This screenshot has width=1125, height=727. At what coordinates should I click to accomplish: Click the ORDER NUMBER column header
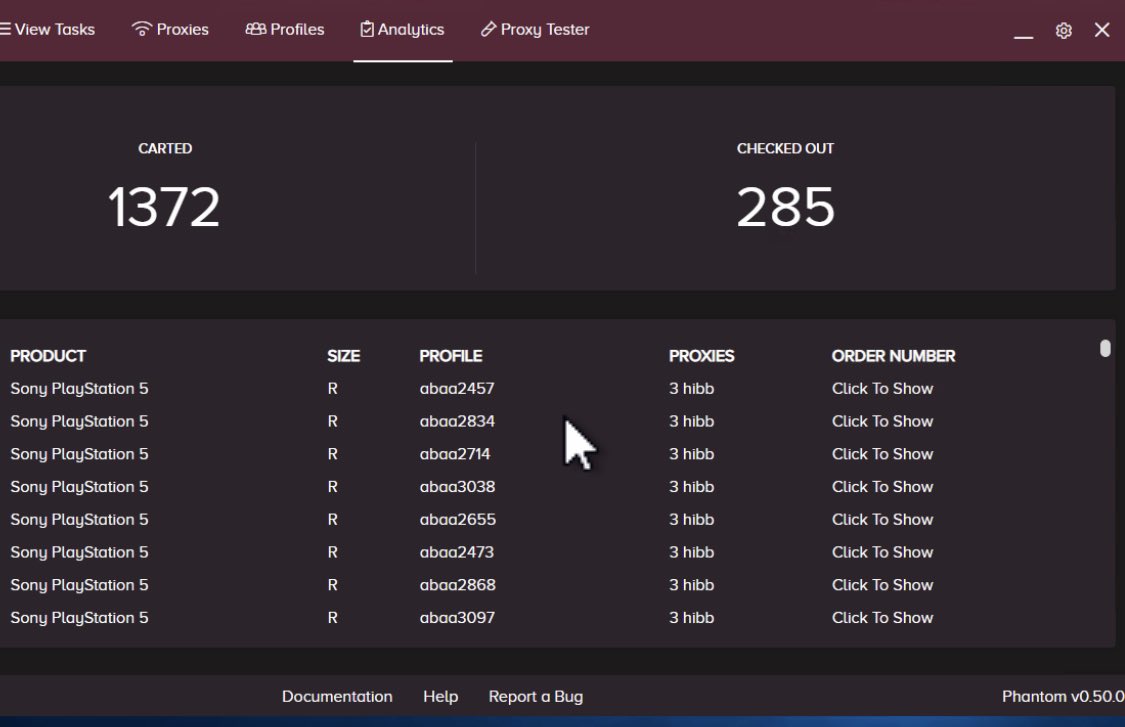[x=893, y=356]
